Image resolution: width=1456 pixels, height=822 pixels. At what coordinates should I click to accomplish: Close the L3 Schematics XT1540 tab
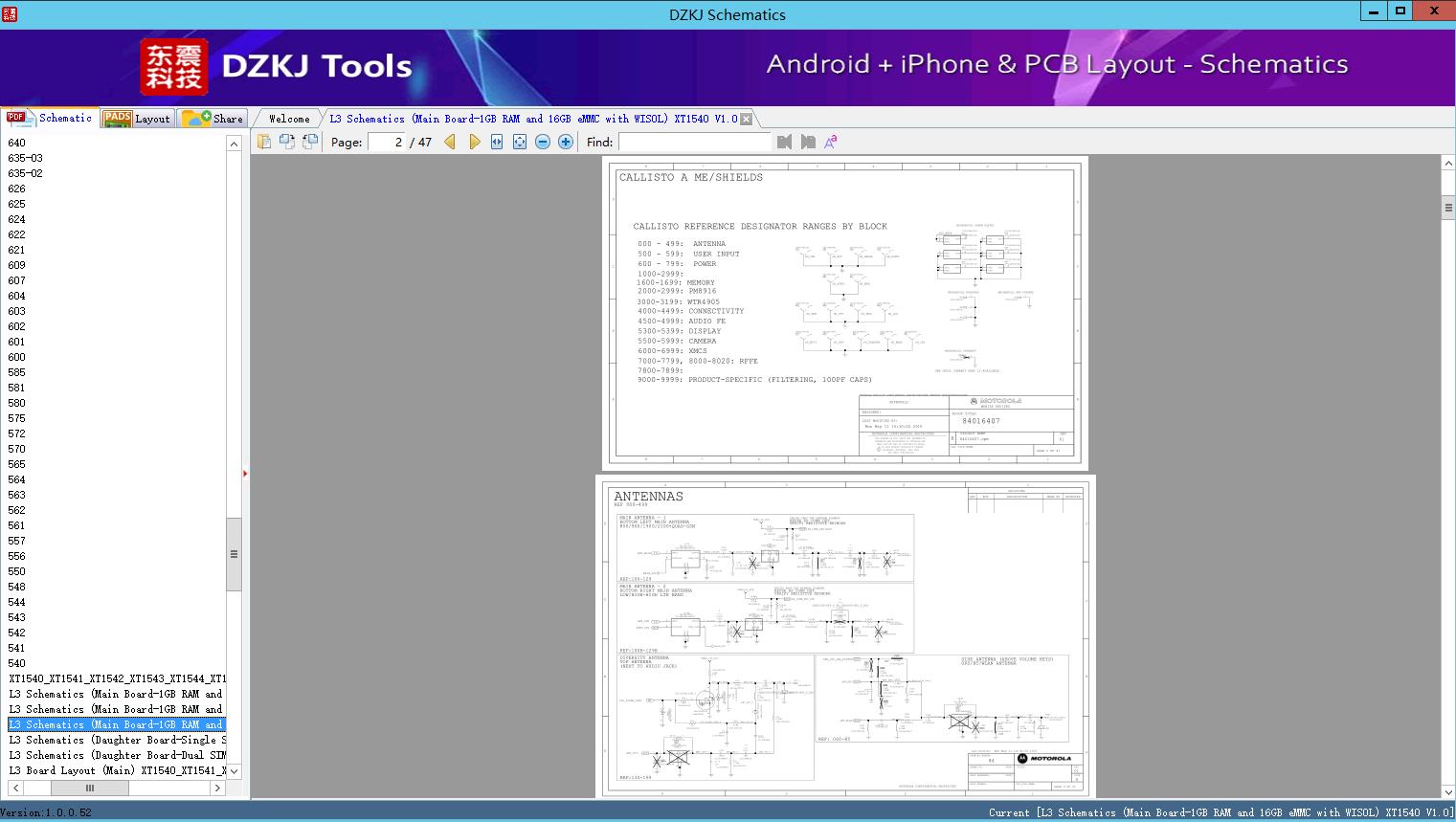pyautogui.click(x=746, y=120)
